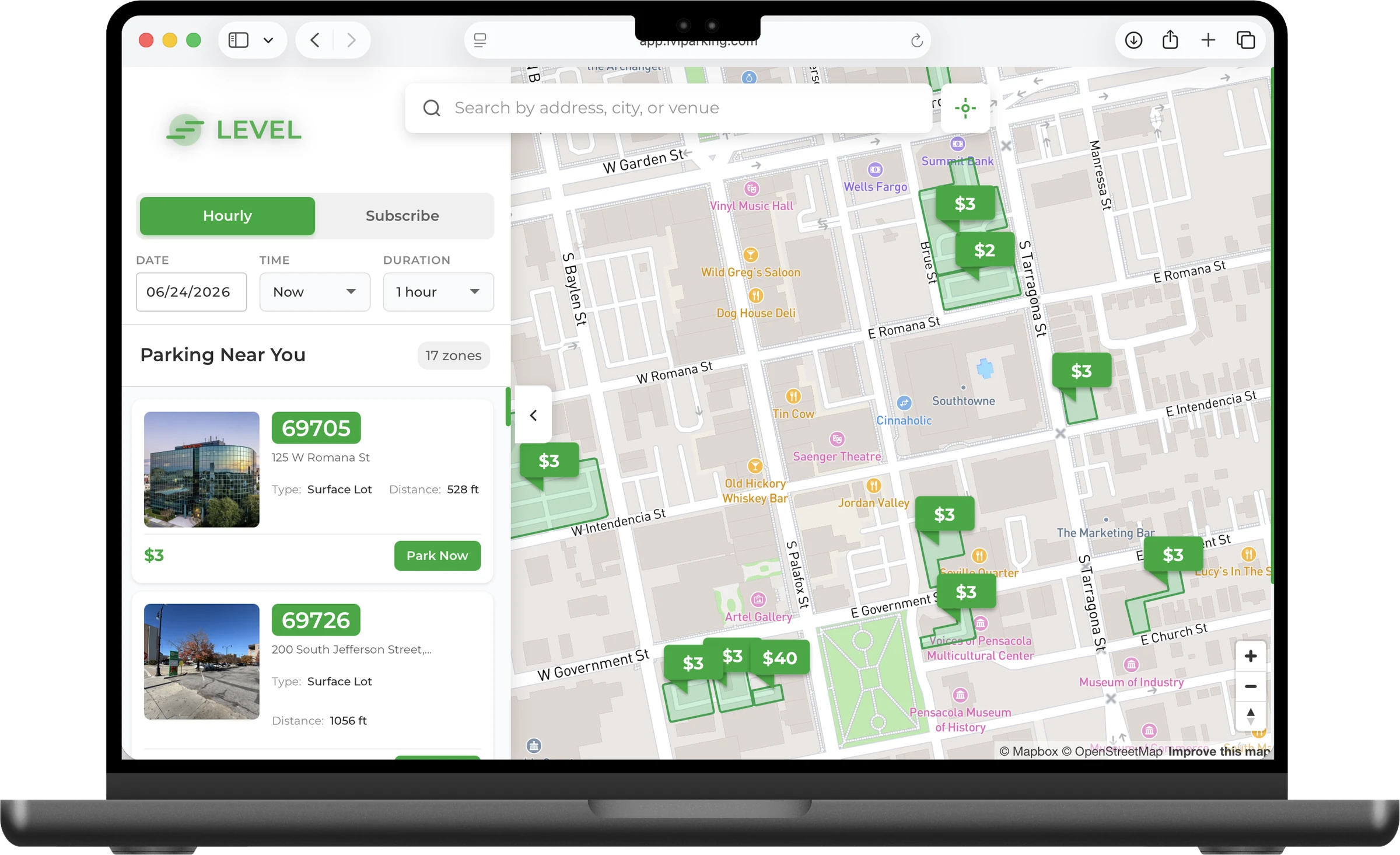
Task: Zoom in on the map with plus button
Action: pyautogui.click(x=1250, y=656)
